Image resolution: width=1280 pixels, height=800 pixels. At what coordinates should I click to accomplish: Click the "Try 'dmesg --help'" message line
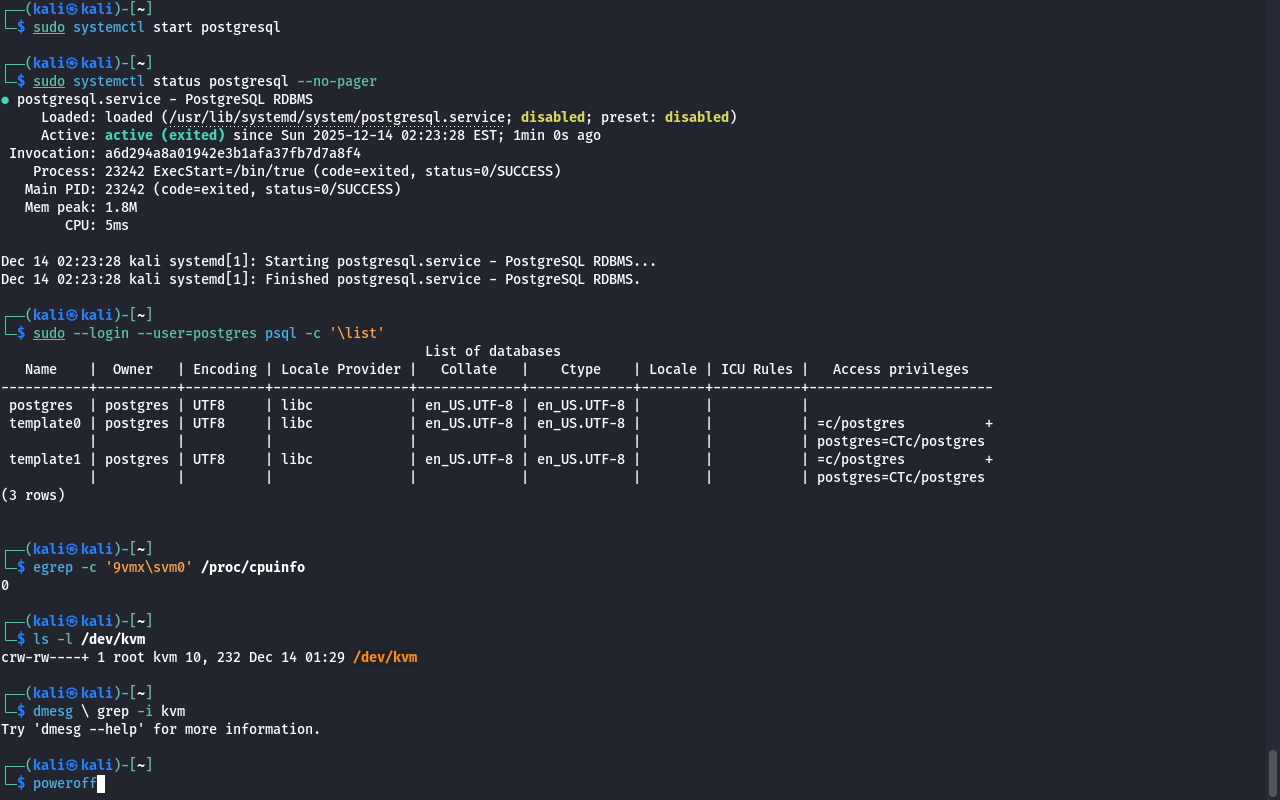161,729
